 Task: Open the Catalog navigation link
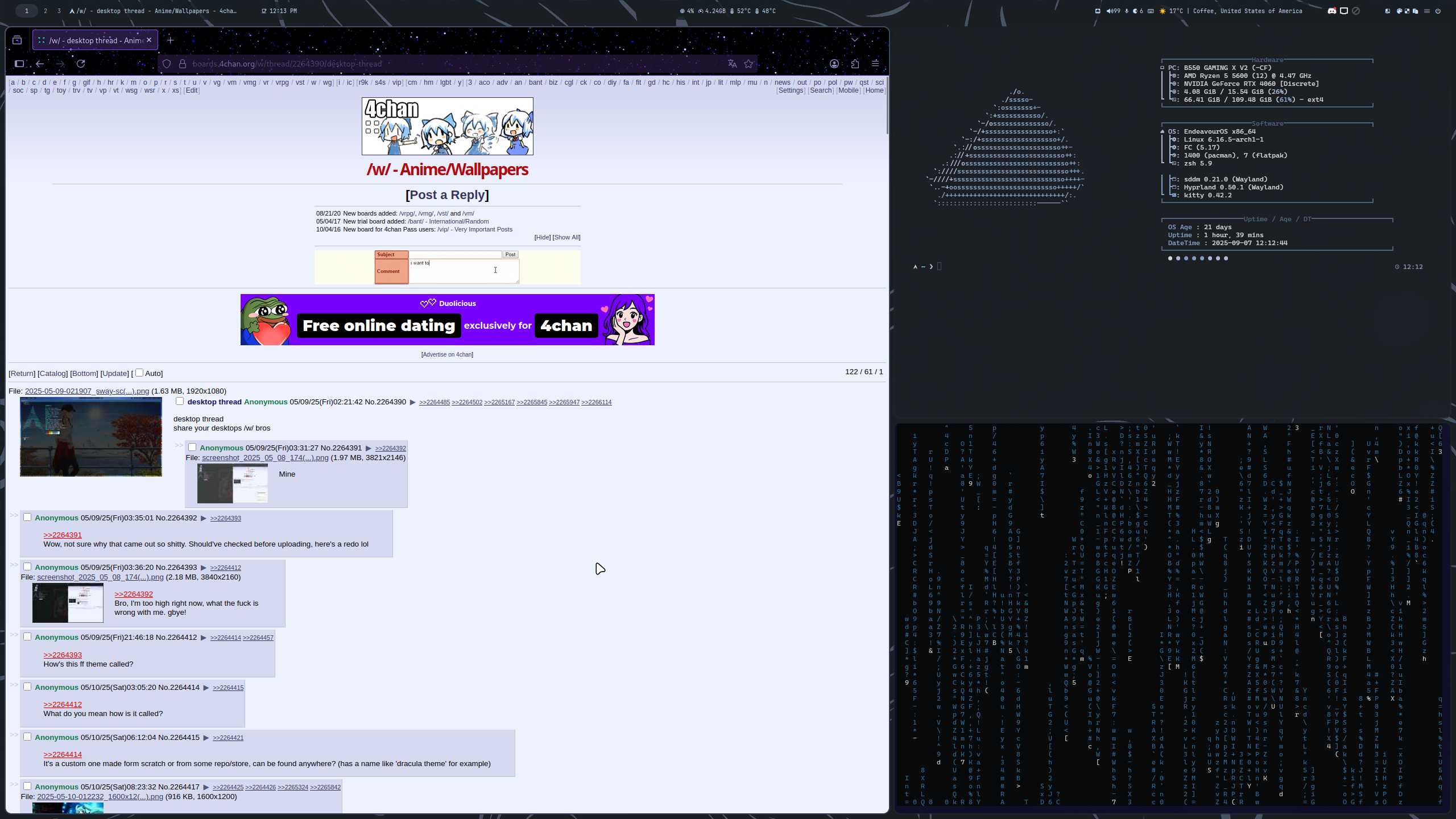[53, 373]
